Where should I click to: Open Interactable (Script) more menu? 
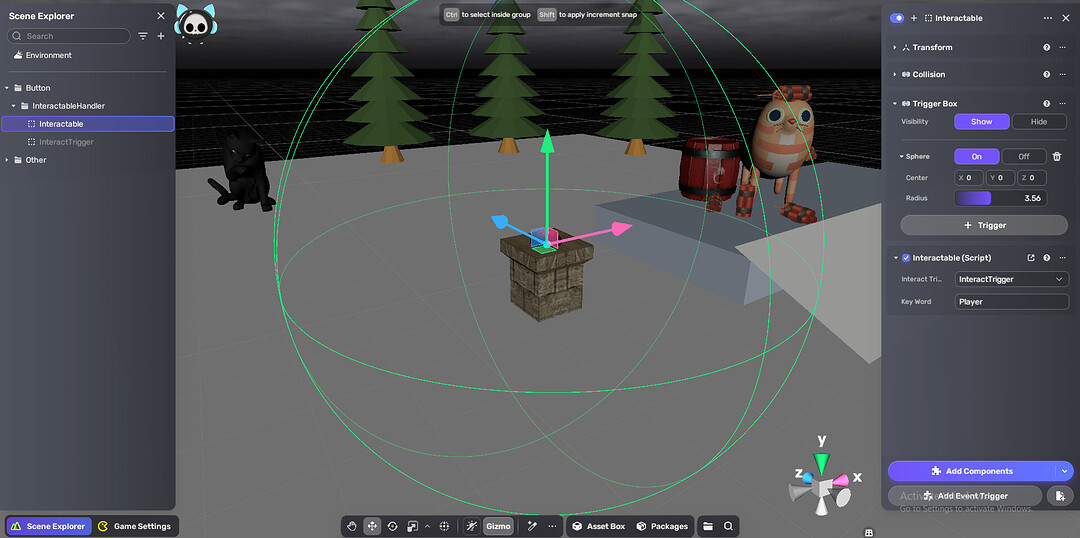pos(1061,258)
